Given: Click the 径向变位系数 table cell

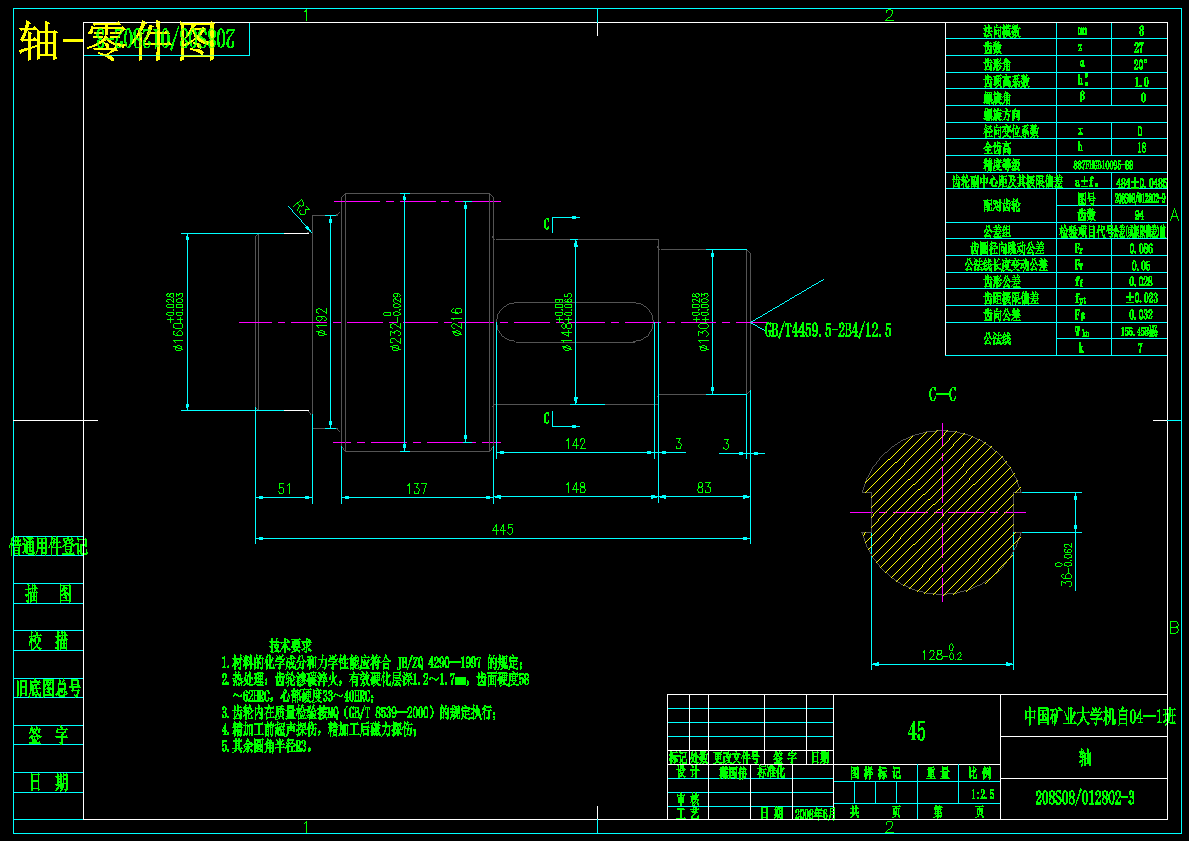Looking at the screenshot, I should (x=1001, y=131).
